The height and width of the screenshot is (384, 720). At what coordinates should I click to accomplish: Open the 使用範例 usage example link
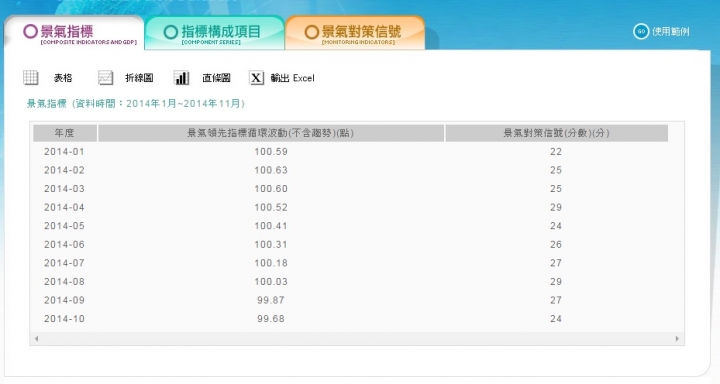(x=670, y=32)
